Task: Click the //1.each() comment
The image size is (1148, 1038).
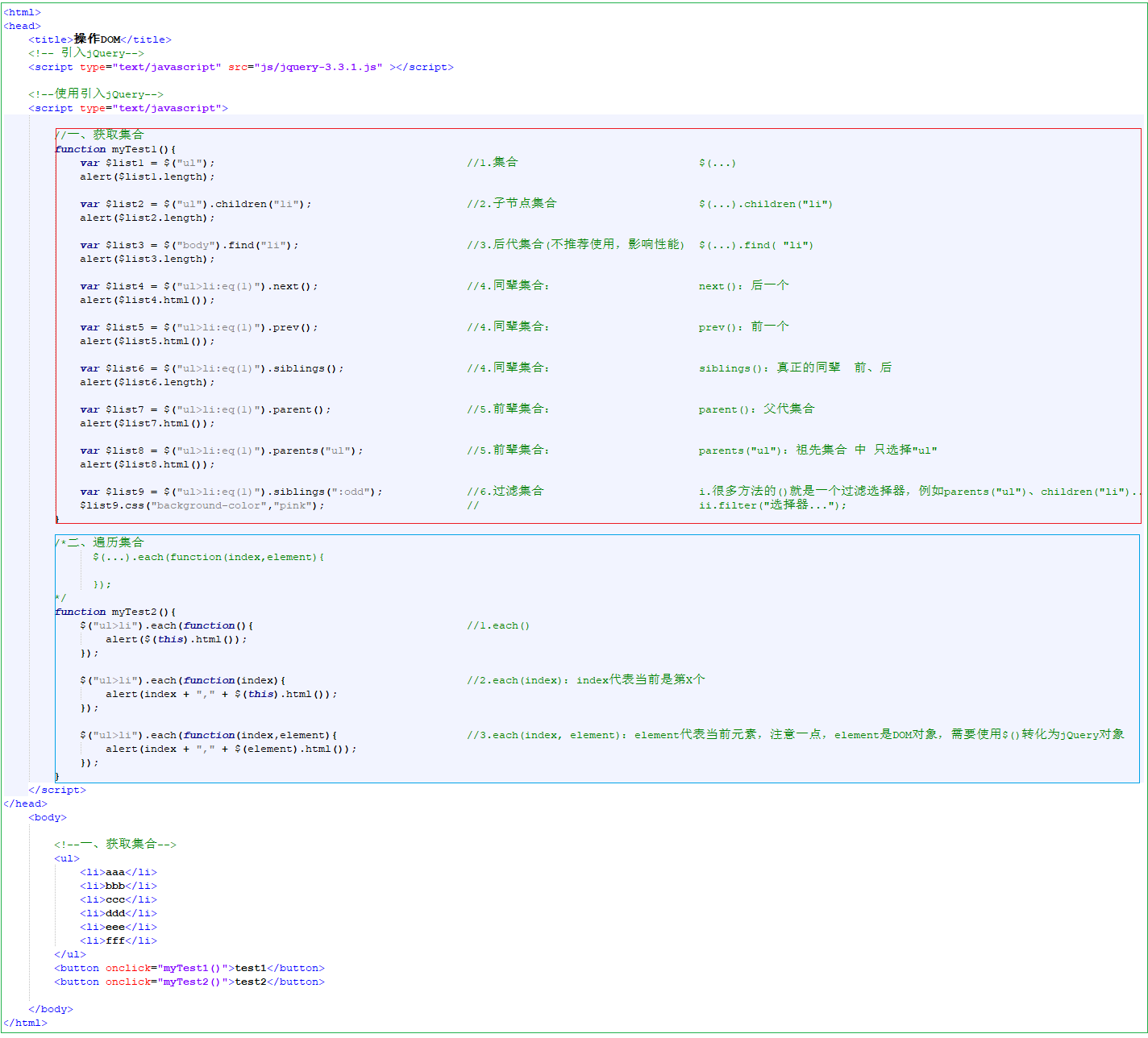Action: coord(497,625)
